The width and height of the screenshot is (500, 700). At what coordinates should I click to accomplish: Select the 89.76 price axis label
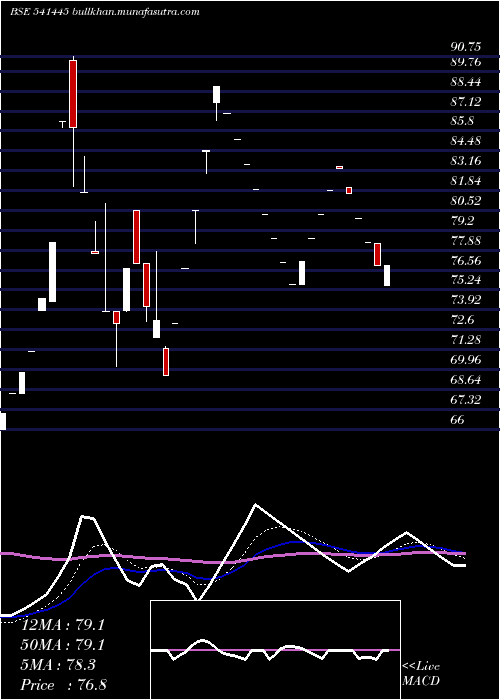[x=466, y=62]
